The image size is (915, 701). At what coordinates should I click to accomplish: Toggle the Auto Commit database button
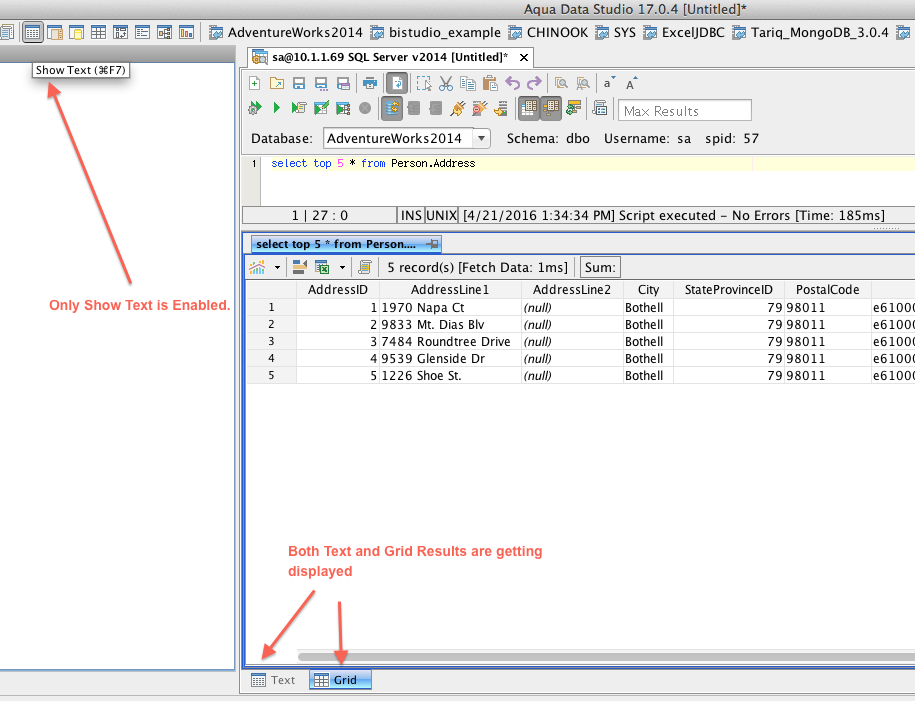(392, 109)
